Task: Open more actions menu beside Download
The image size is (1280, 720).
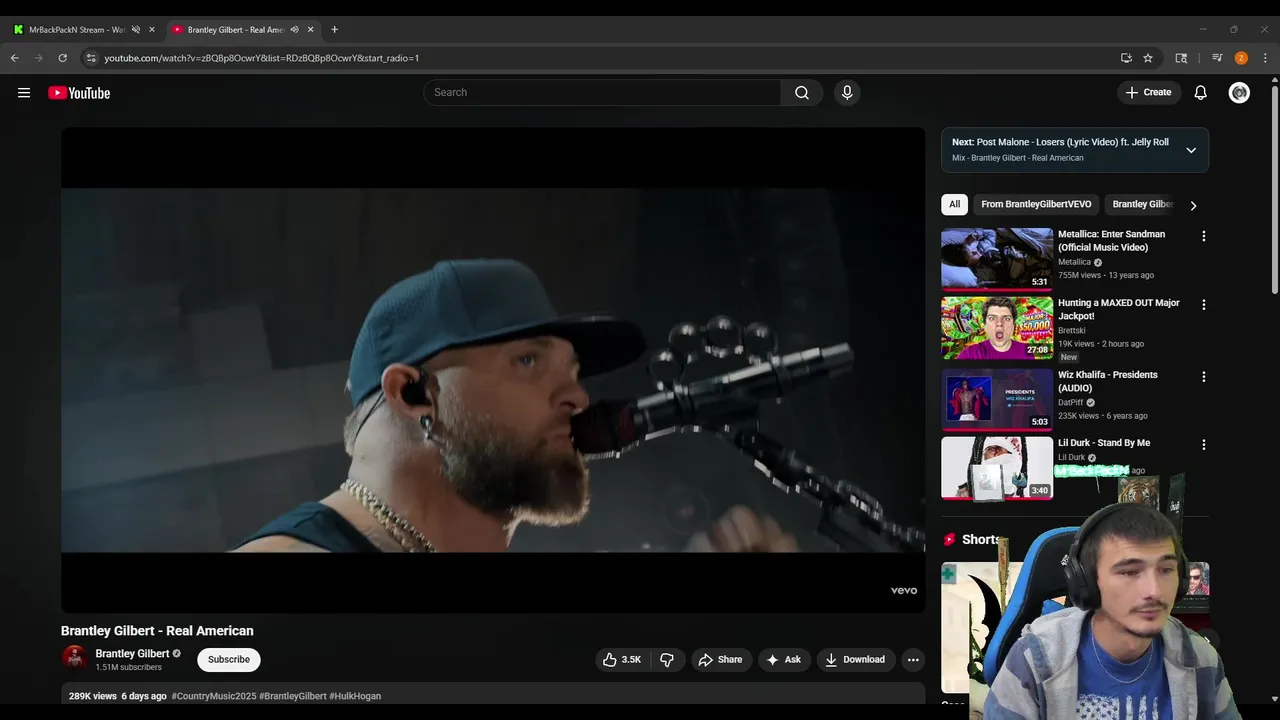Action: [x=912, y=660]
